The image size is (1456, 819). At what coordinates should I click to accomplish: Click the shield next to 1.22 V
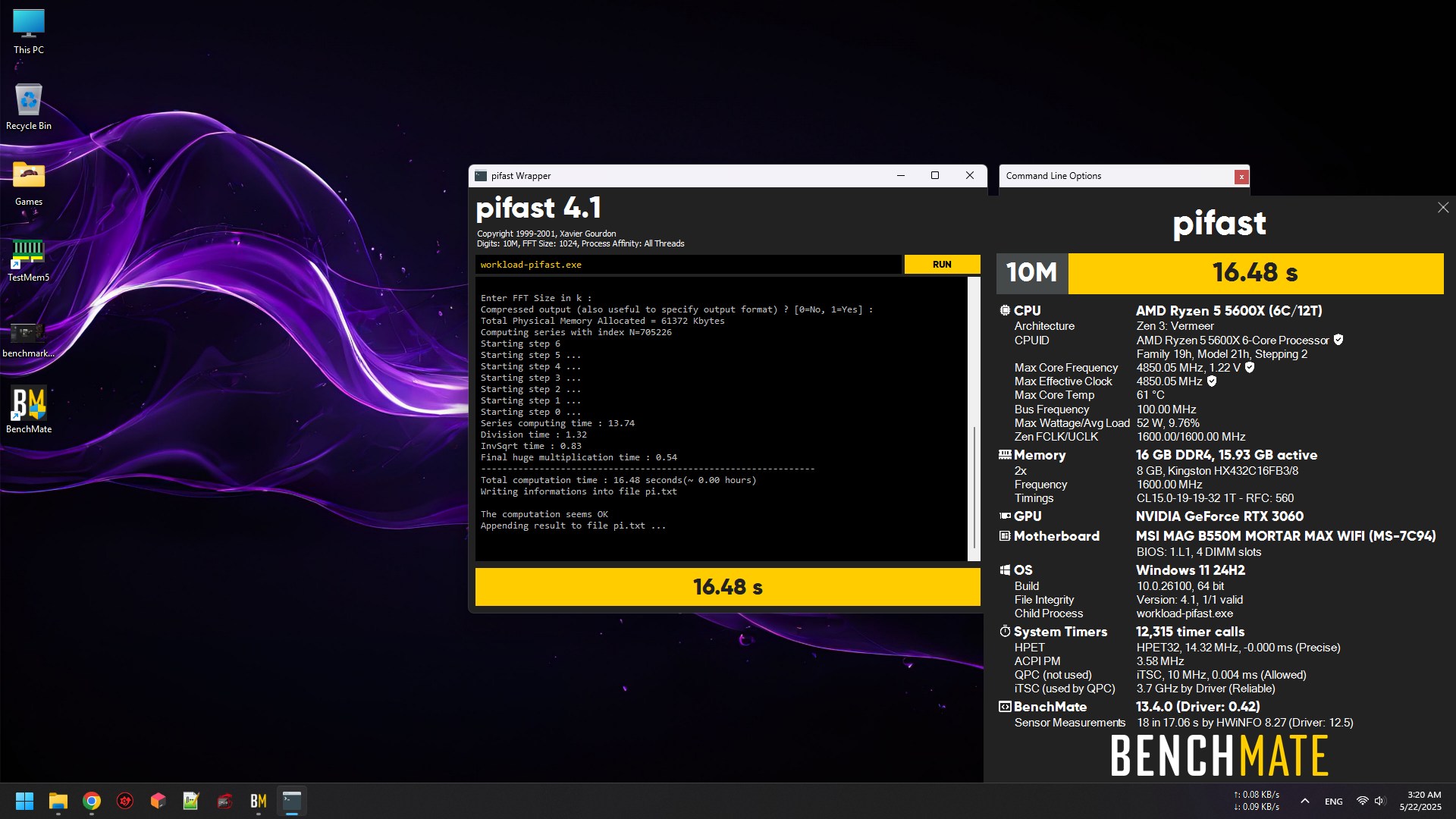point(1250,367)
